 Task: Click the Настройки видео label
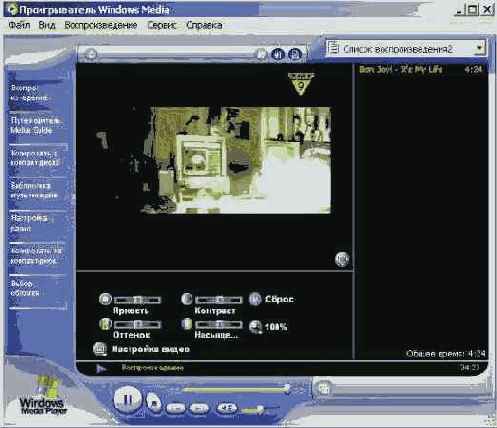tap(151, 349)
